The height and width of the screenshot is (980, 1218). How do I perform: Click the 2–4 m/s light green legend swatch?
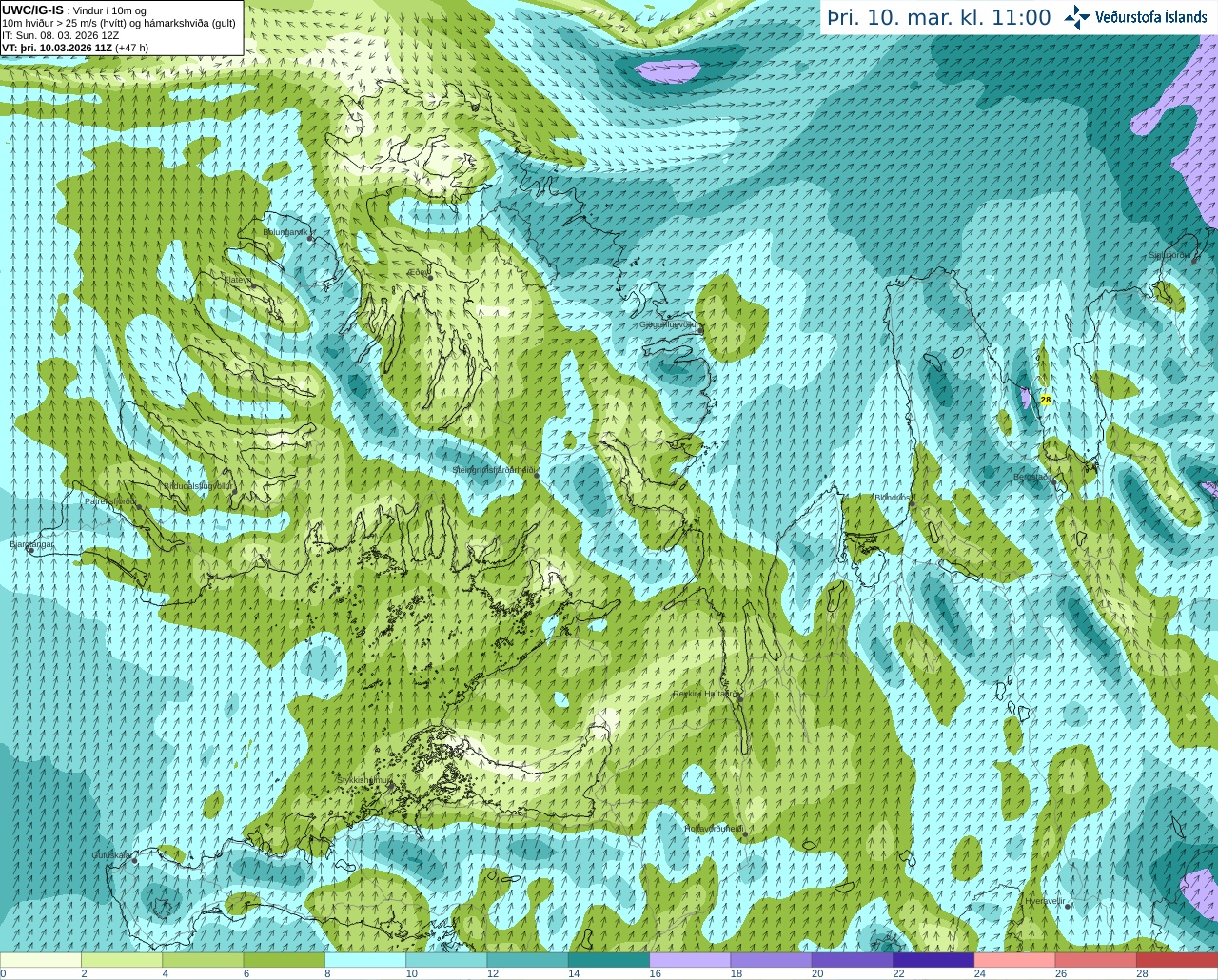[x=122, y=960]
